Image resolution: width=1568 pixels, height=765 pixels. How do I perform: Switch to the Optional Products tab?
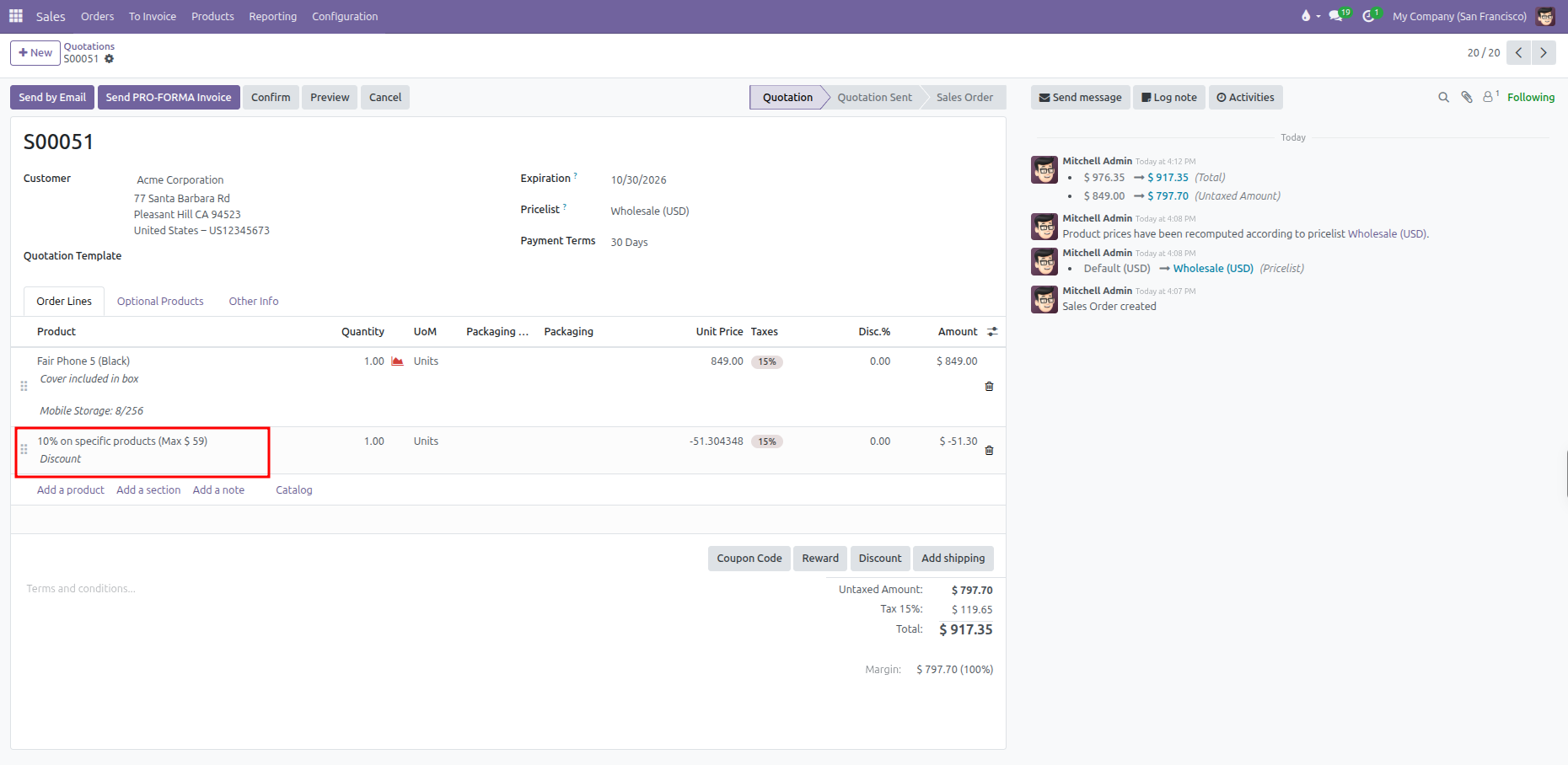pos(160,302)
